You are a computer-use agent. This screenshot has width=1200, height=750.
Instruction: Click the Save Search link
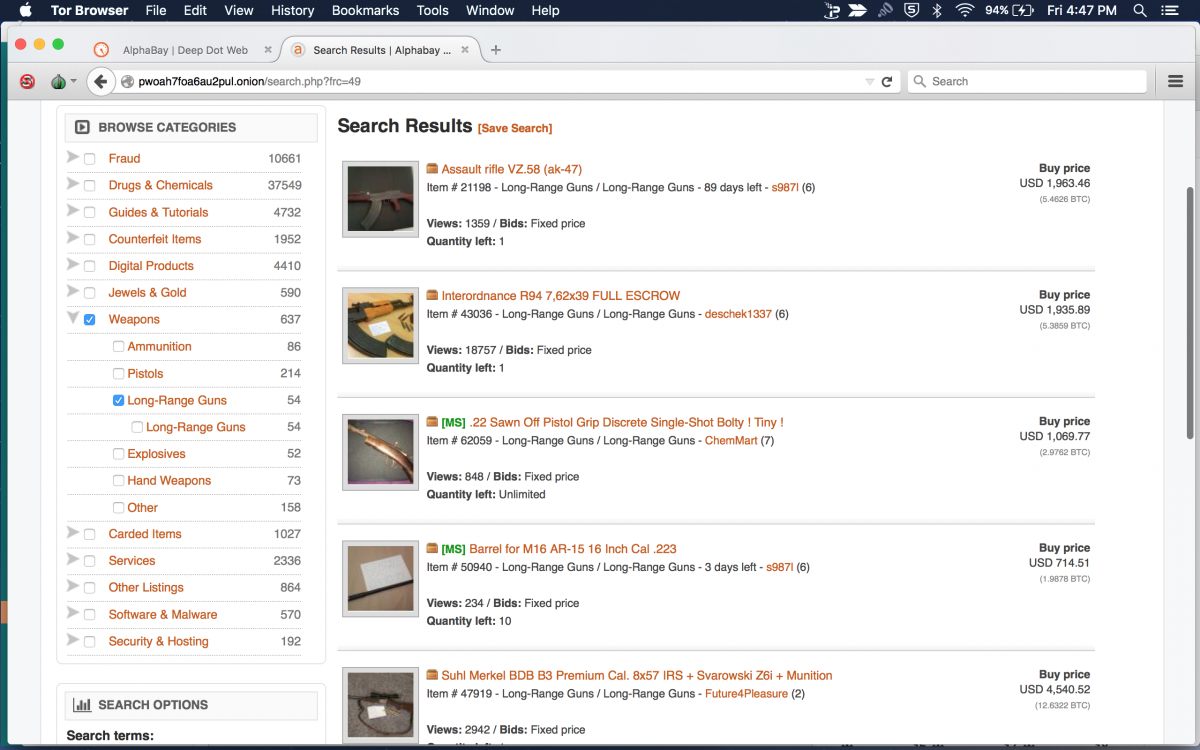tap(515, 128)
